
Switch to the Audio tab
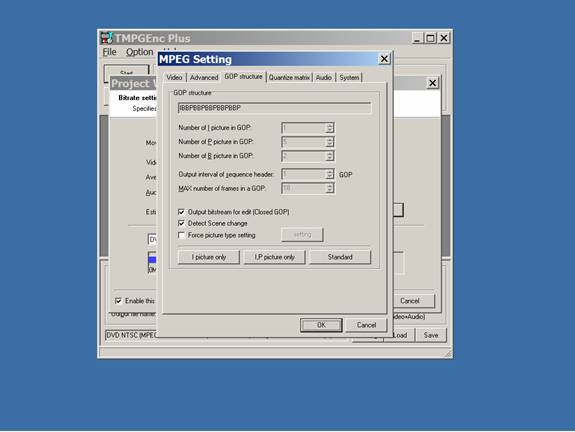[324, 77]
